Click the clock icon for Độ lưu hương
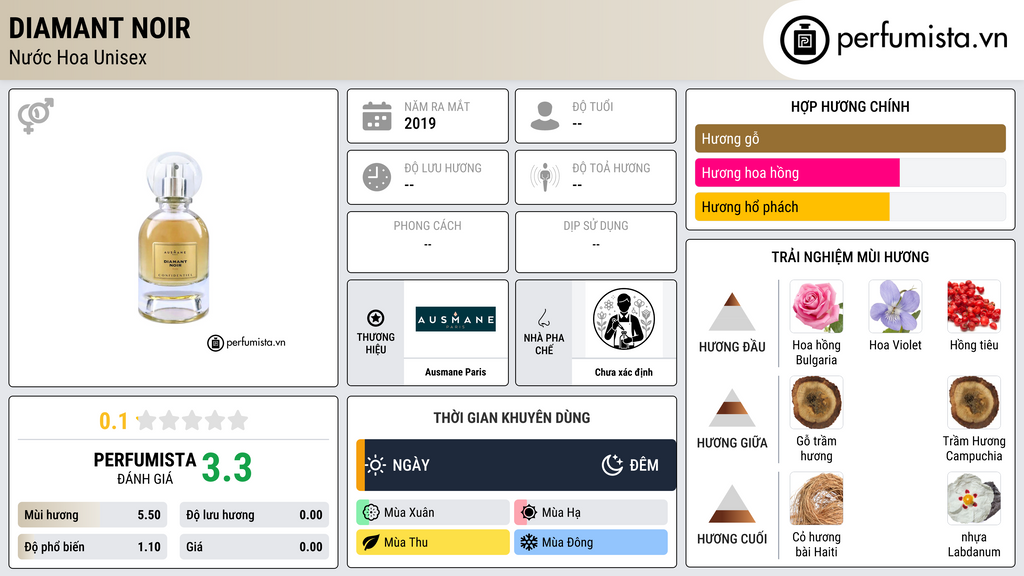Image resolution: width=1024 pixels, height=576 pixels. [x=377, y=177]
